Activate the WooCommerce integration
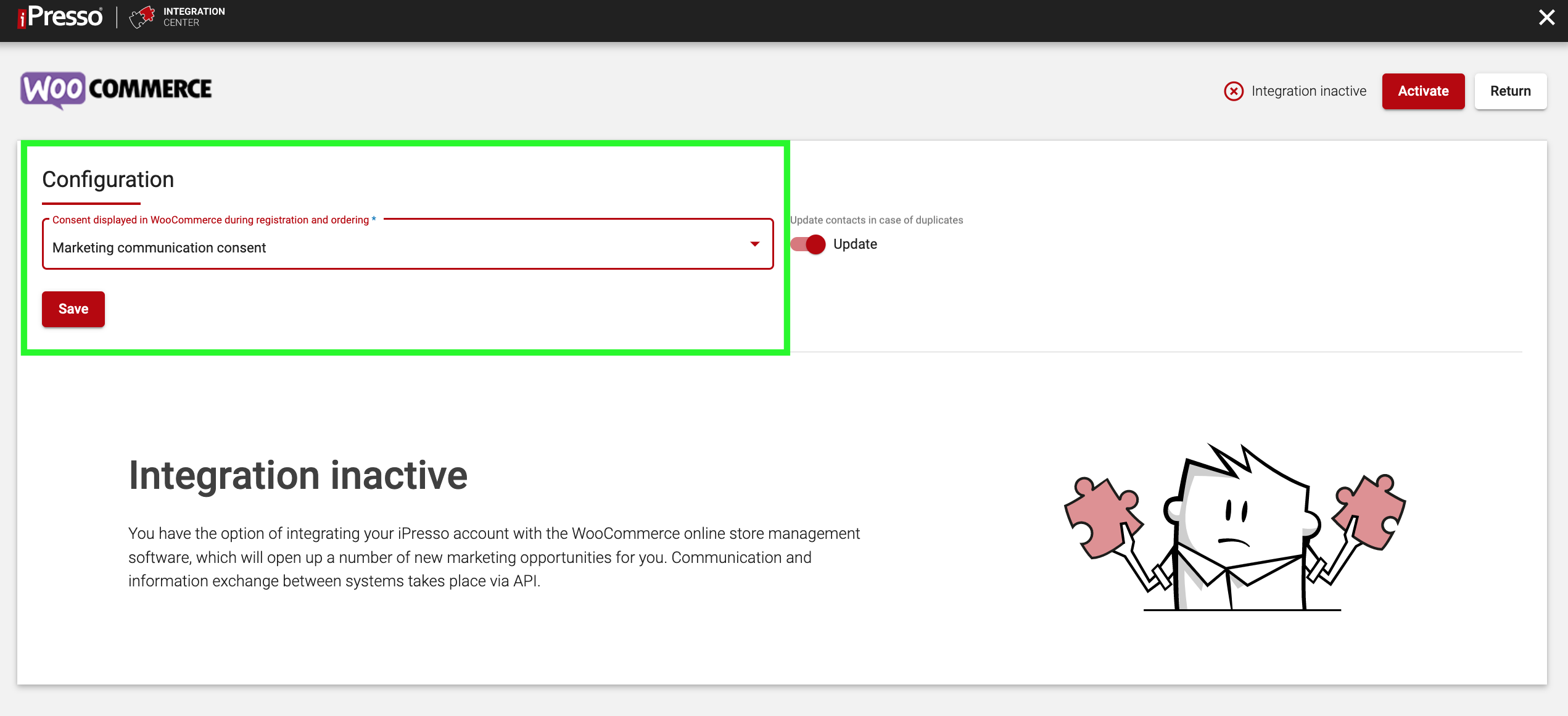This screenshot has width=1568, height=716. (1423, 91)
